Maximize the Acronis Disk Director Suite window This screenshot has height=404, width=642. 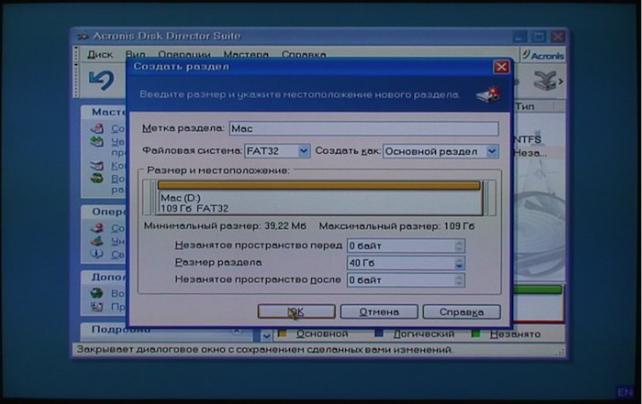coord(538,37)
